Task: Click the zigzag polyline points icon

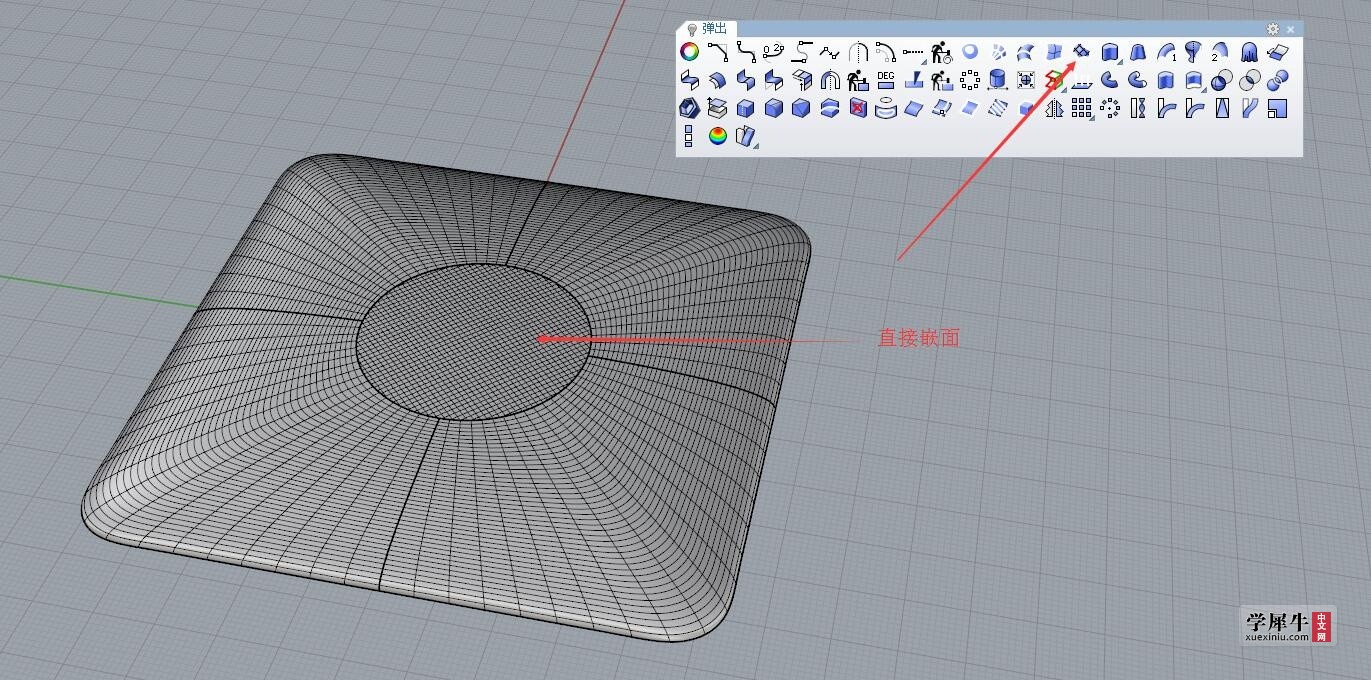Action: click(x=829, y=52)
